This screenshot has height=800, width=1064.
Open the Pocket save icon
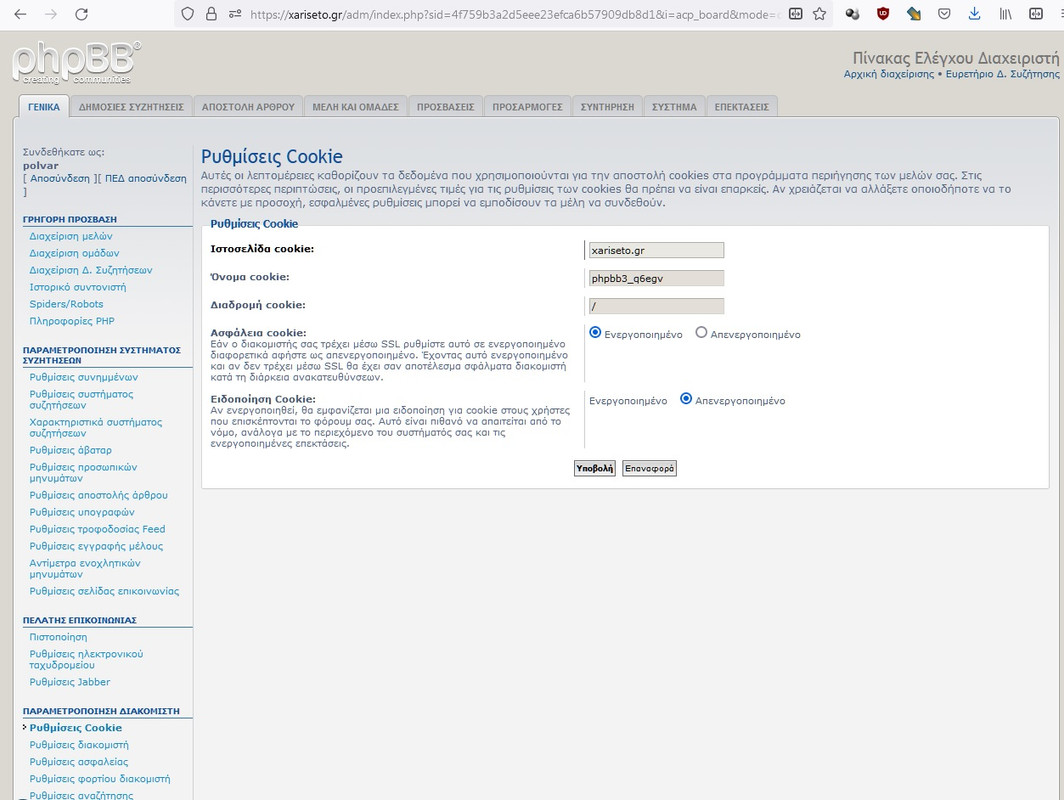tap(944, 14)
